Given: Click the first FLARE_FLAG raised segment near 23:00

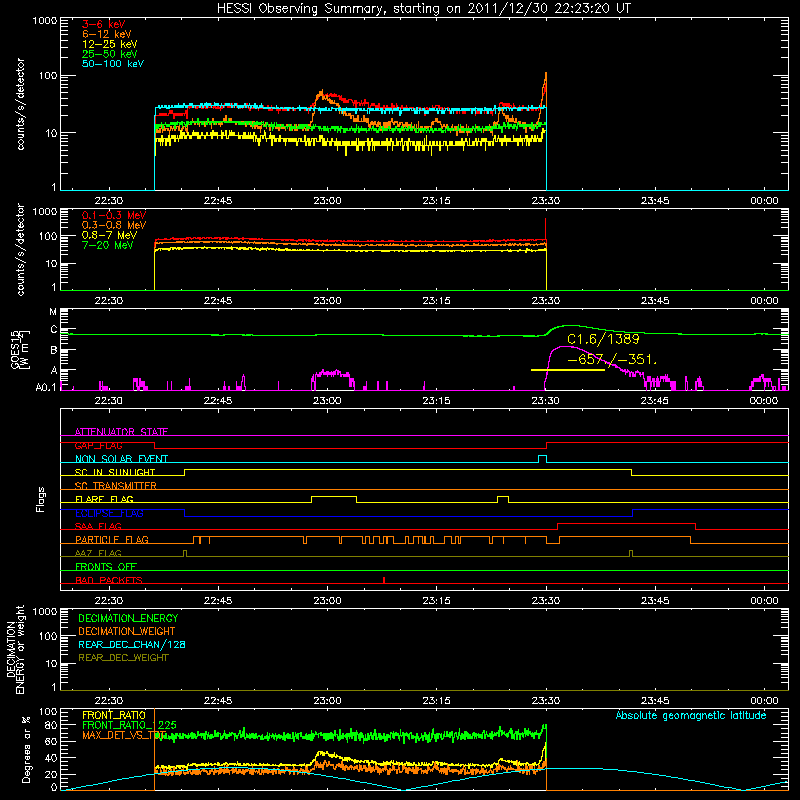Looking at the screenshot, I should coord(334,496).
